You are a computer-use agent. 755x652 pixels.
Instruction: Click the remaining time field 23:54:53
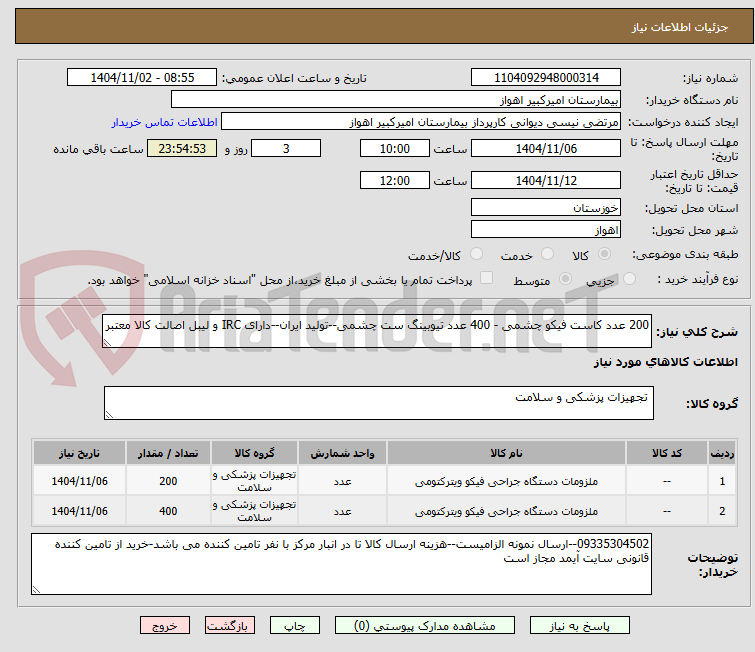pyautogui.click(x=182, y=148)
